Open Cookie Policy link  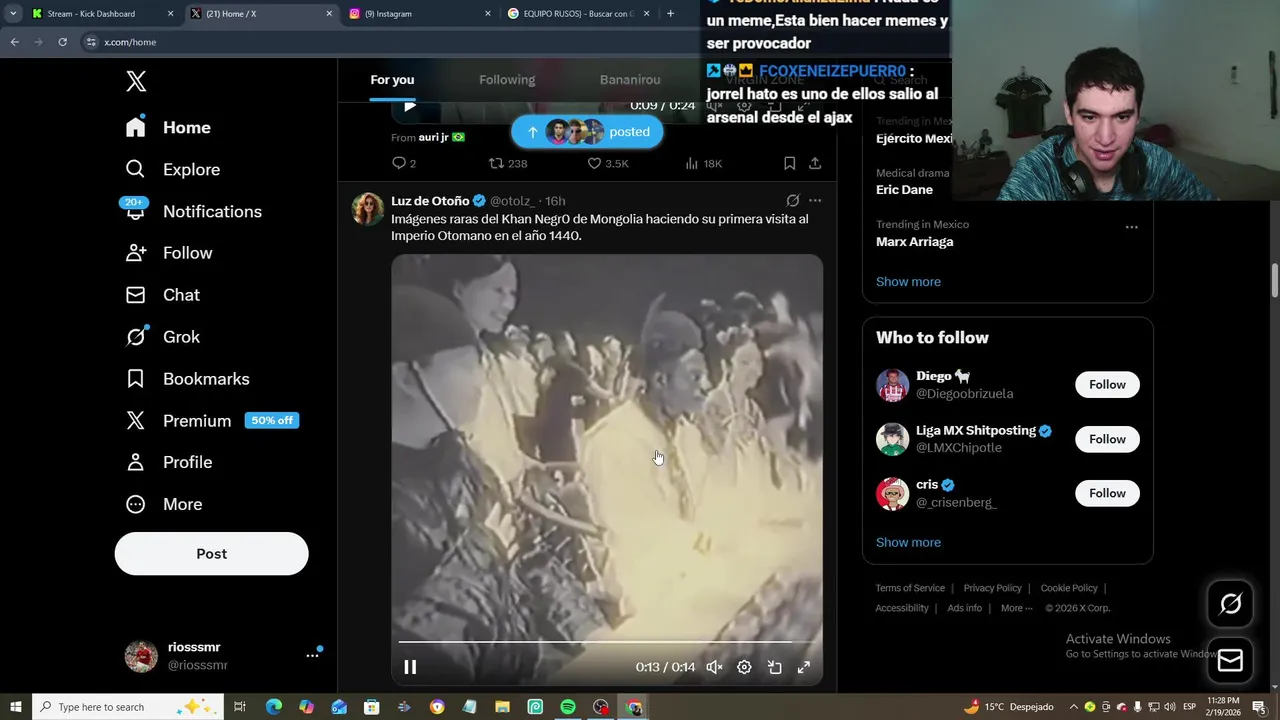pyautogui.click(x=1069, y=588)
